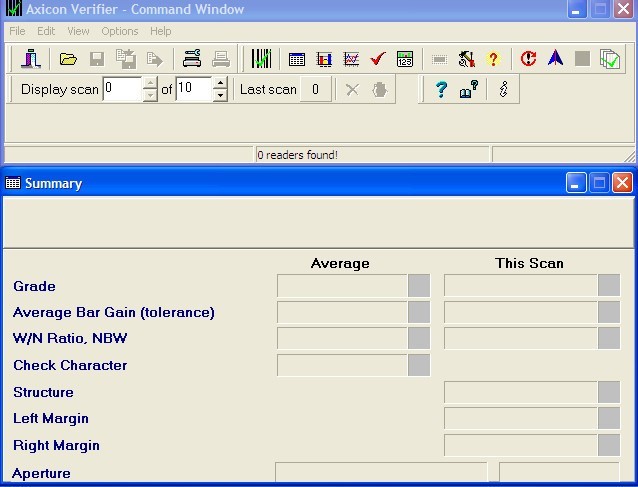This screenshot has height=487, width=638.
Task: Open the tools hammer and wrench icon
Action: coord(466,59)
